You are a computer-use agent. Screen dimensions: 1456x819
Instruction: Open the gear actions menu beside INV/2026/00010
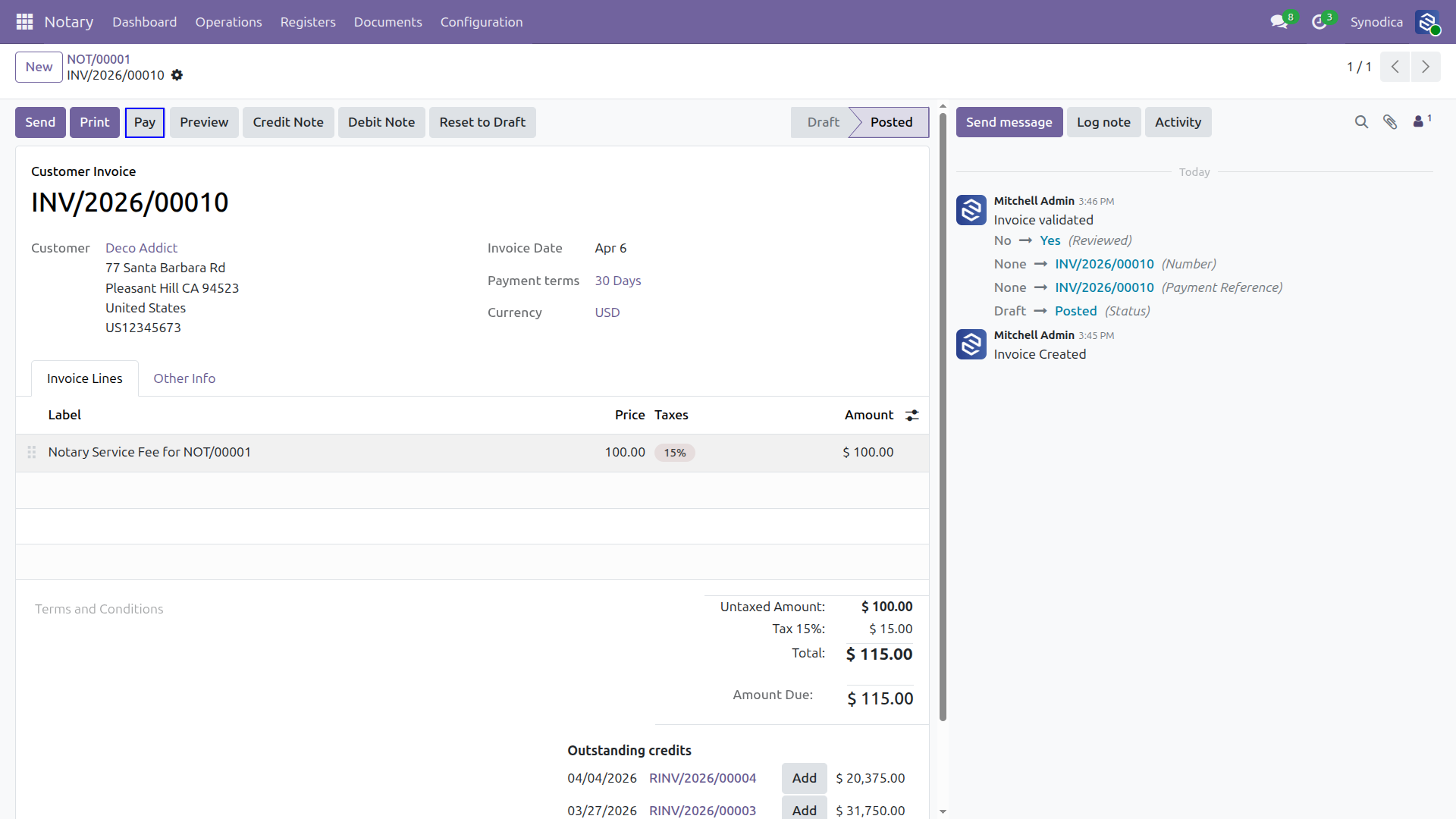[x=177, y=75]
